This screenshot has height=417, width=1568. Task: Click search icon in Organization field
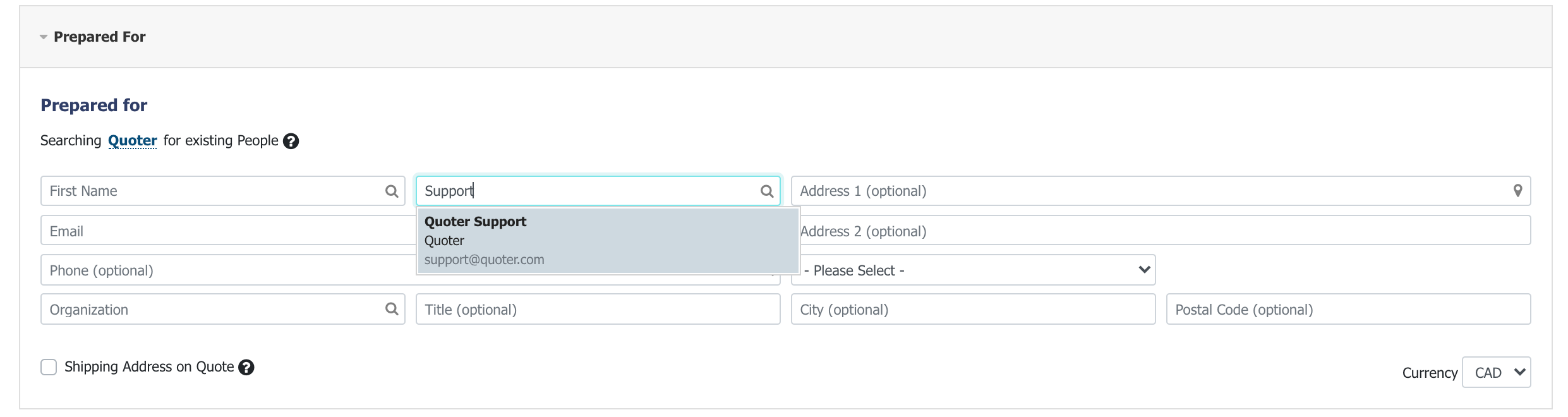tap(392, 308)
